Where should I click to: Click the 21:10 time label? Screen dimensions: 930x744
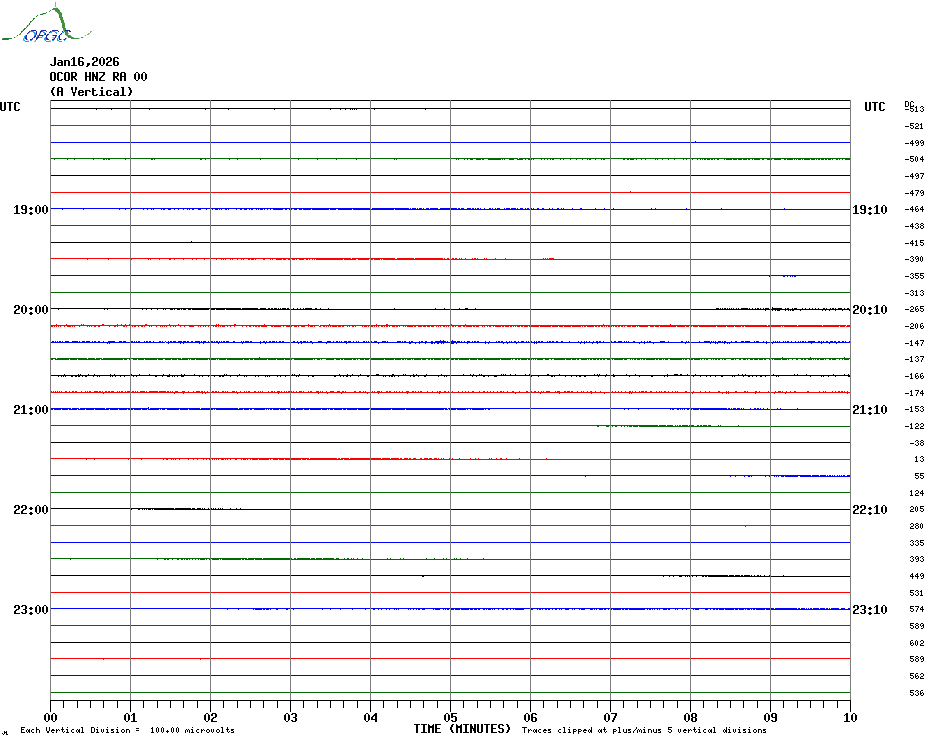point(870,409)
